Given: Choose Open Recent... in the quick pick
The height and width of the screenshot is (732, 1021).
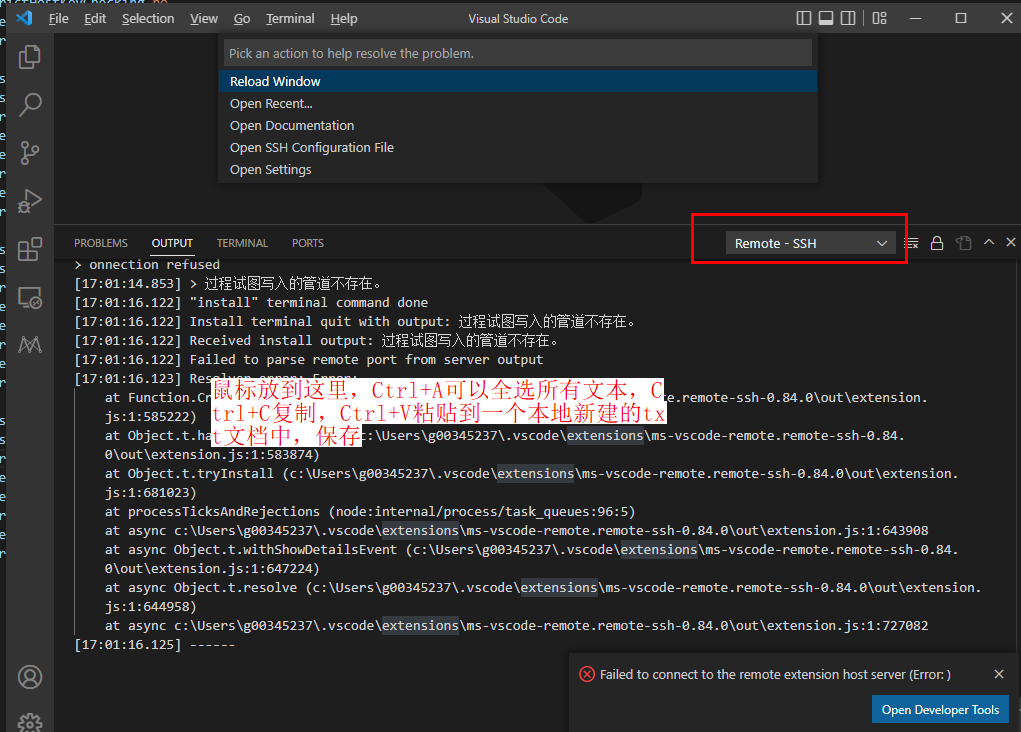Looking at the screenshot, I should click(518, 104).
